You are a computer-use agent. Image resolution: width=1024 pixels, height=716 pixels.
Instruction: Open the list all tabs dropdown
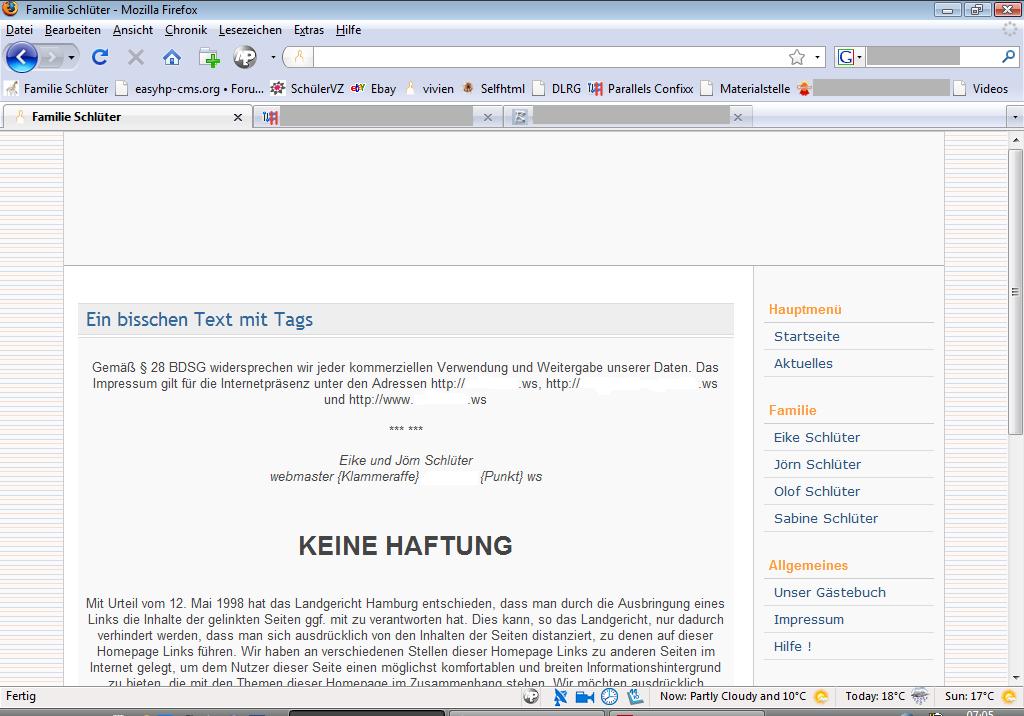point(1015,117)
